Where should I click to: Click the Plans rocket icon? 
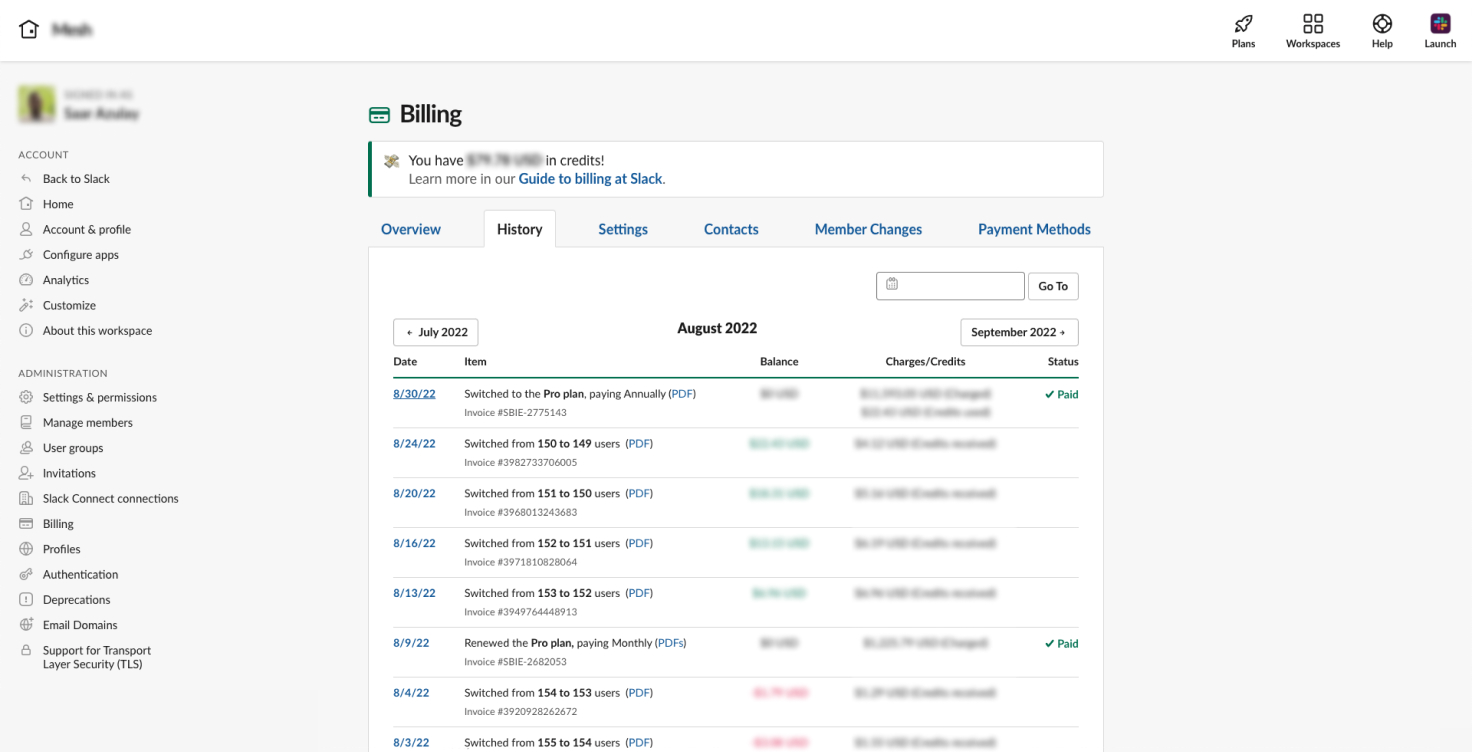click(1243, 24)
